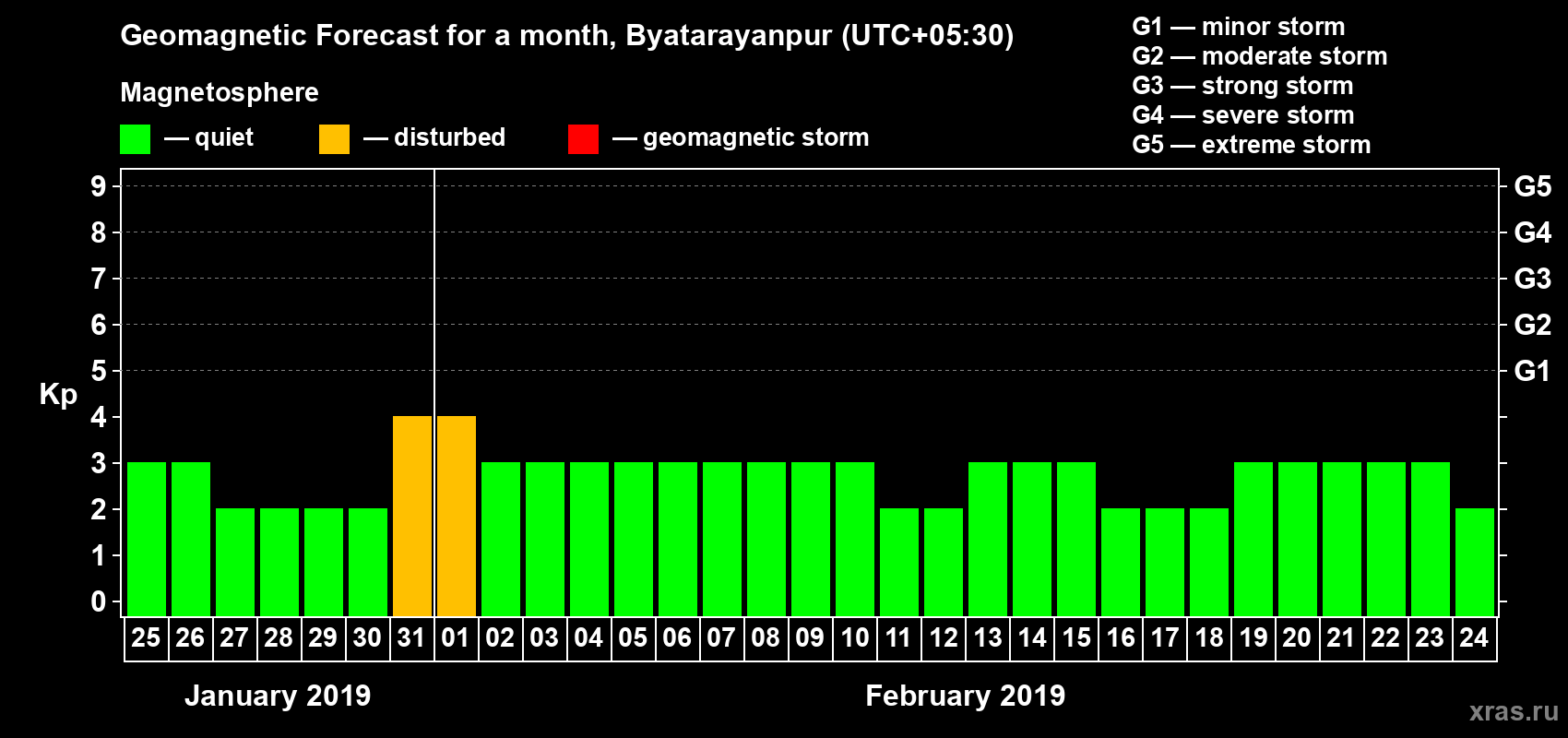Click the Kp value 2 axis label
This screenshot has width=1568, height=738.
point(99,509)
